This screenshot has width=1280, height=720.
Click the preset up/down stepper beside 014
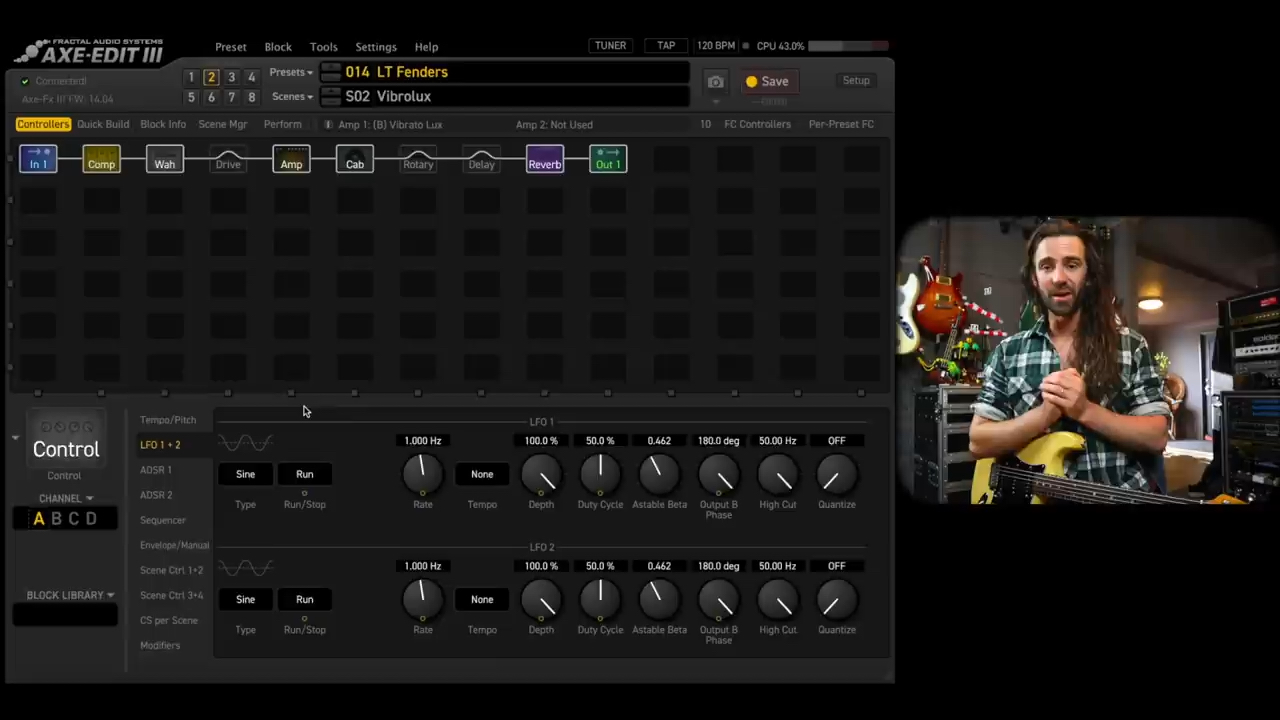pos(330,72)
